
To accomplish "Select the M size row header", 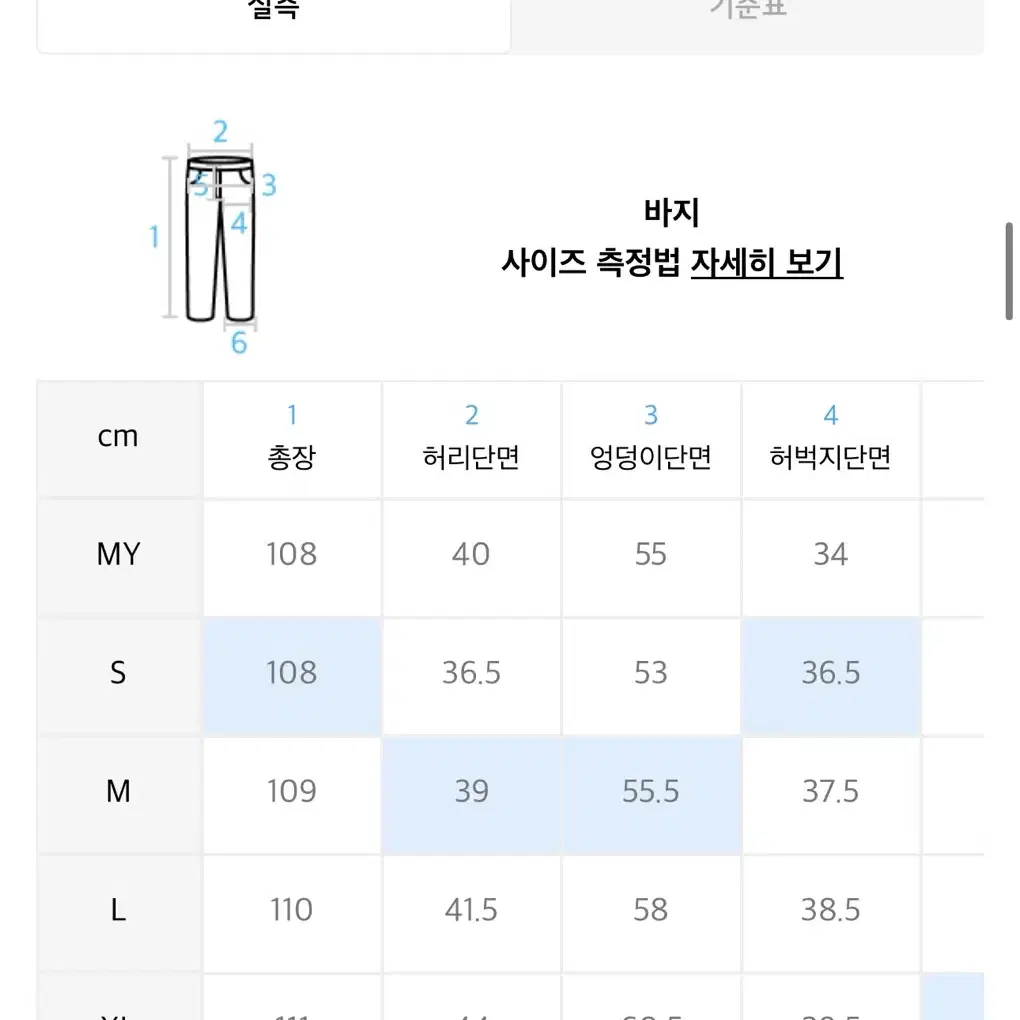I will 118,792.
